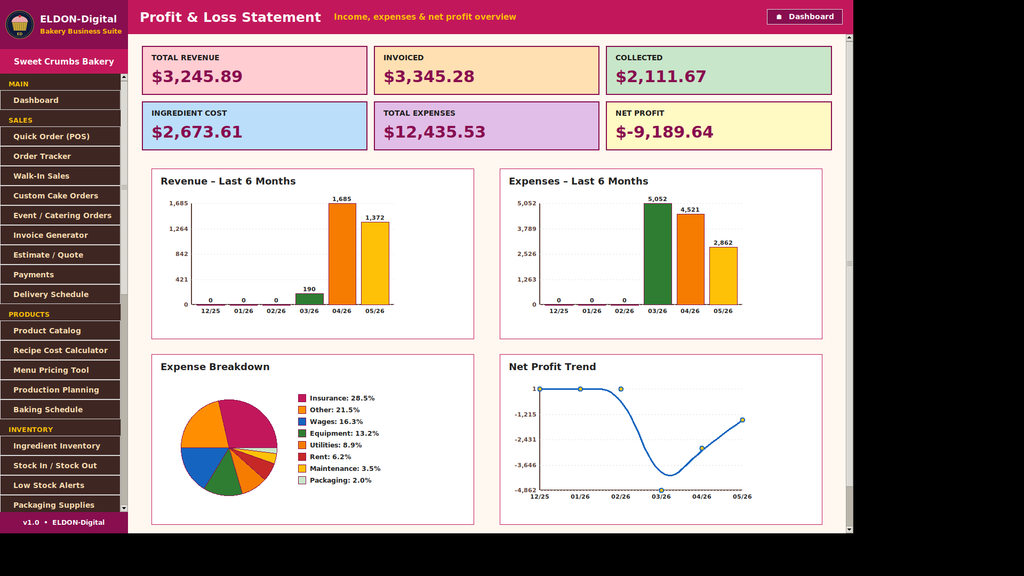The width and height of the screenshot is (1024, 576).
Task: Click the 05/26 point on Net Profit Trend
Action: (743, 420)
